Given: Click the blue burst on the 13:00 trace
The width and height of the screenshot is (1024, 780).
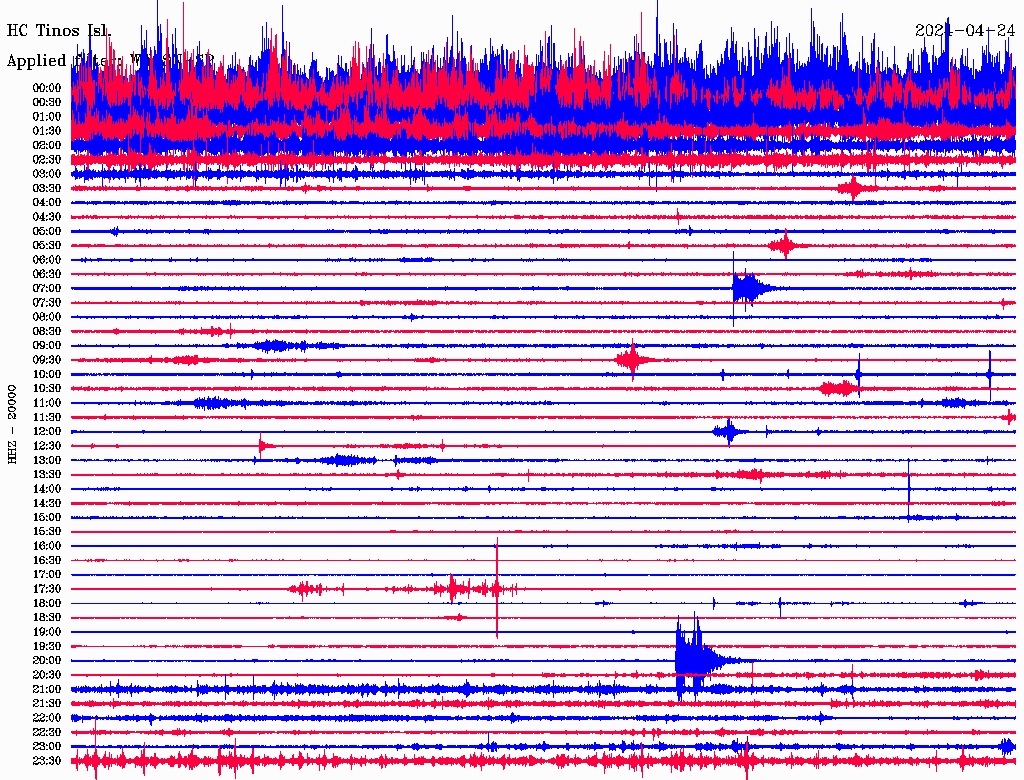Looking at the screenshot, I should coord(346,460).
